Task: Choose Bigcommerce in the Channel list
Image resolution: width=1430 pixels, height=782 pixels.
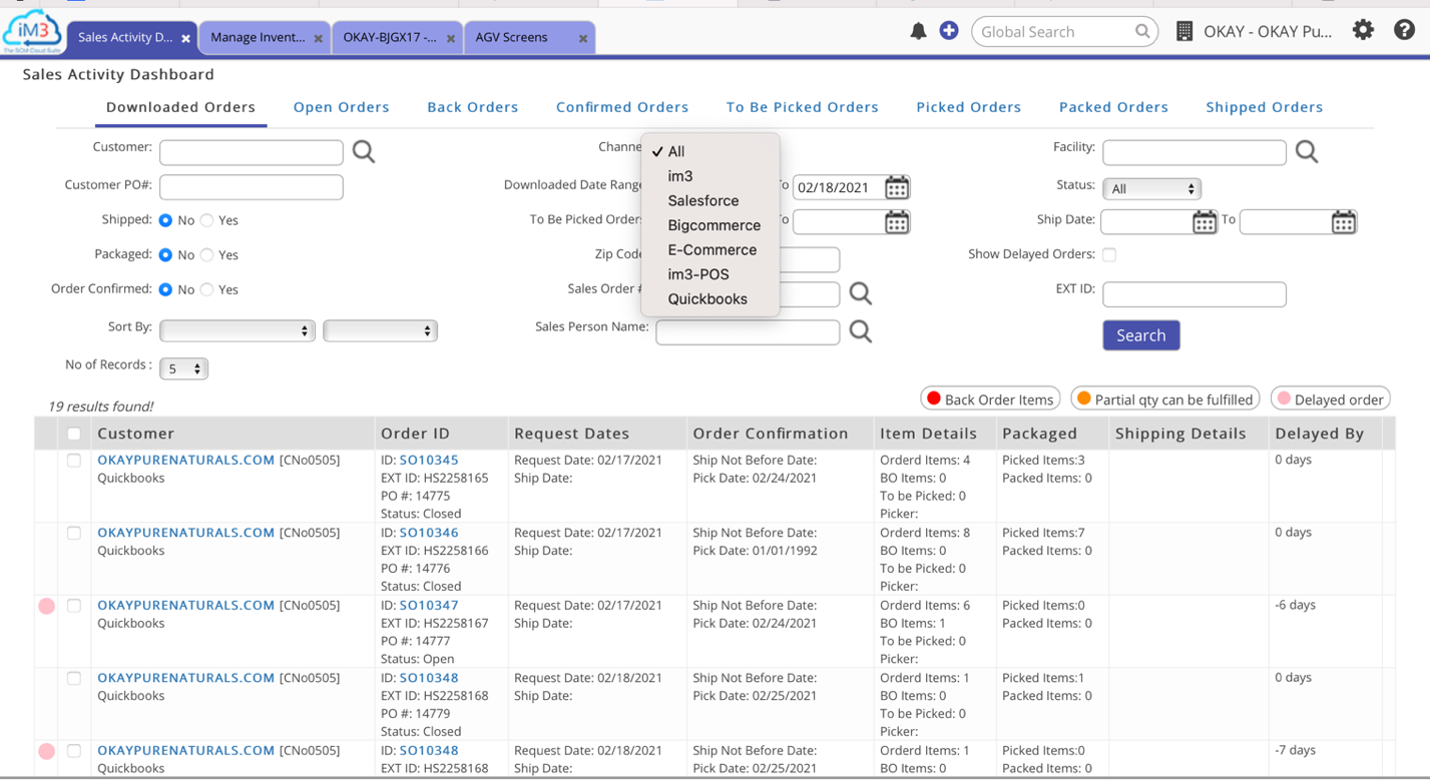Action: pos(710,225)
